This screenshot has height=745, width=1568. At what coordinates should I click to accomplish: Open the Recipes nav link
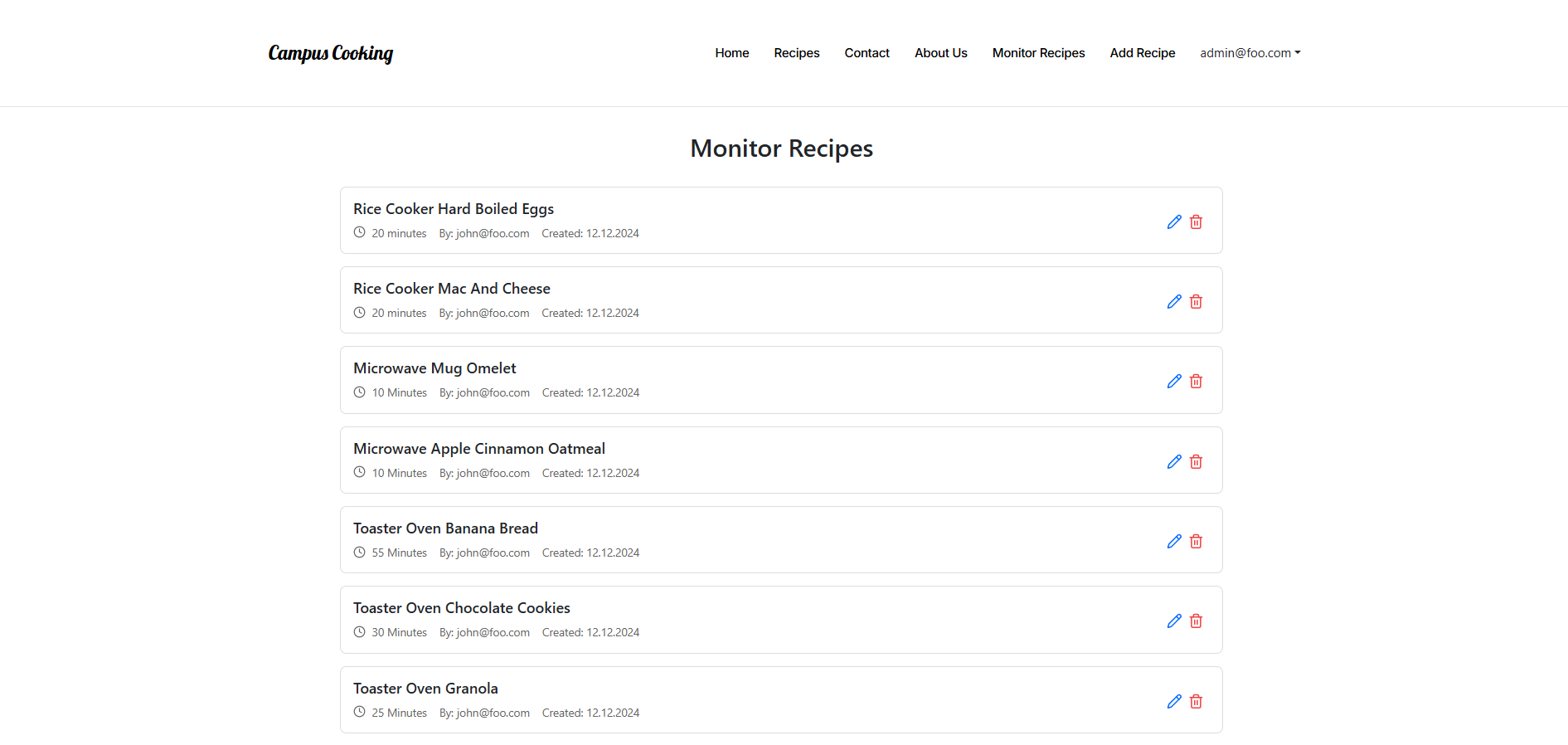796,53
